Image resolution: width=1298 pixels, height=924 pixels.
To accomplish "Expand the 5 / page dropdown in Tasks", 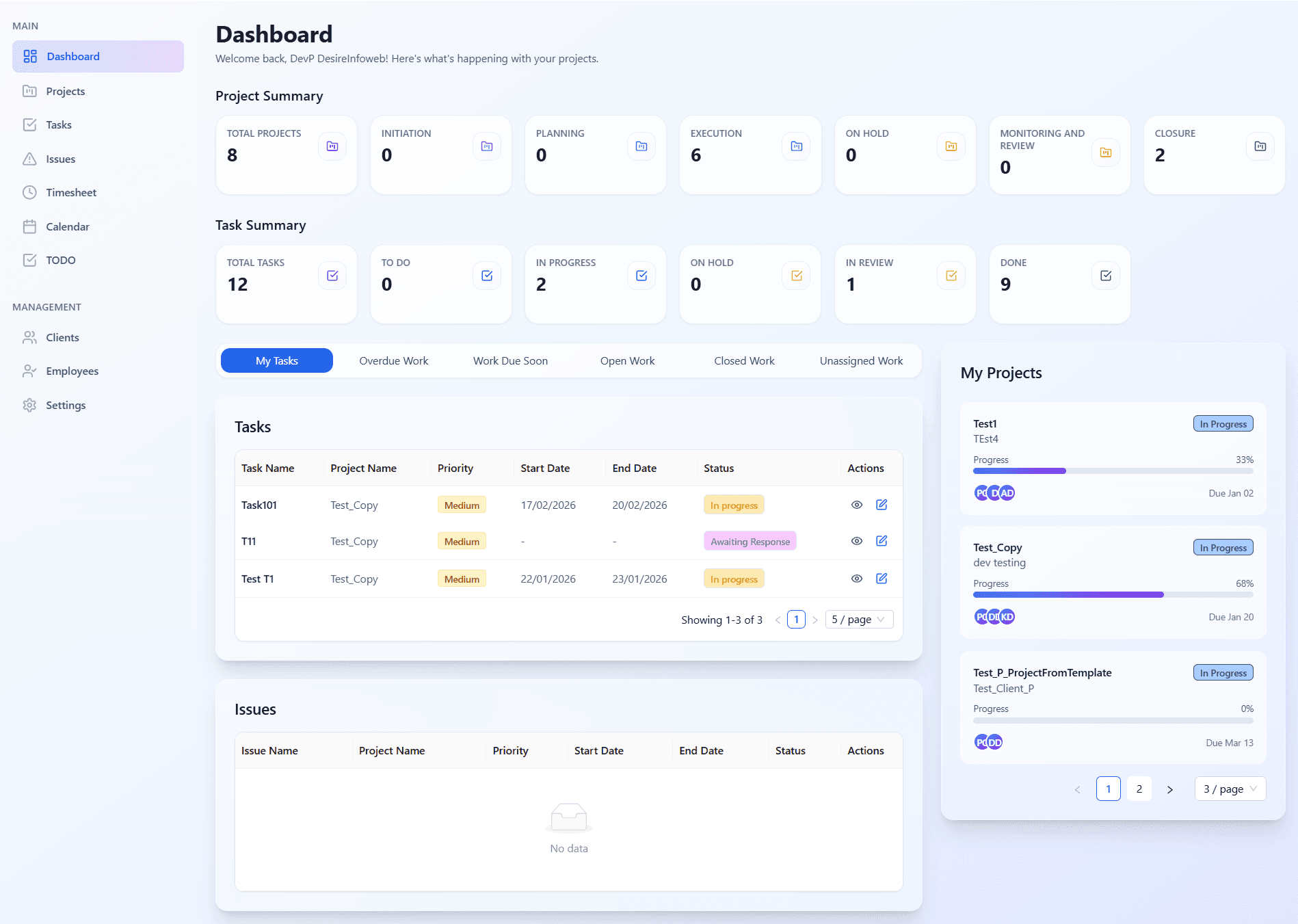I will [858, 620].
